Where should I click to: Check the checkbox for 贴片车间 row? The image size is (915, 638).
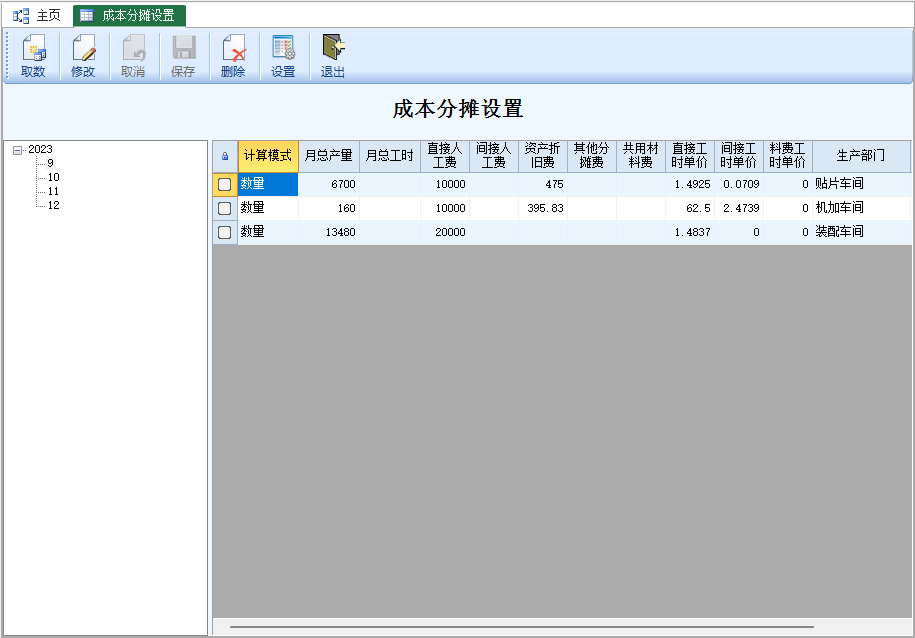225,184
